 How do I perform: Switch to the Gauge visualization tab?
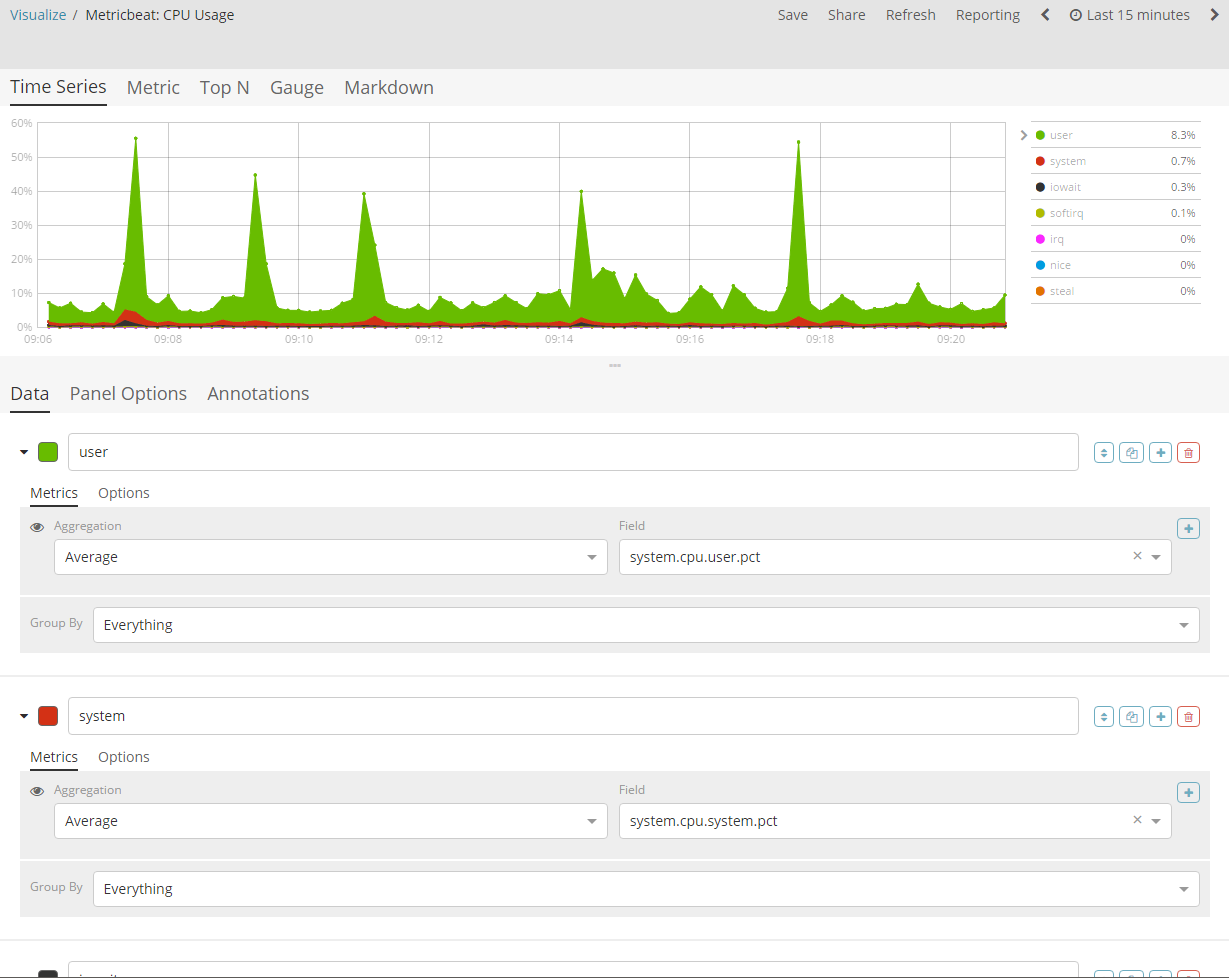click(296, 87)
